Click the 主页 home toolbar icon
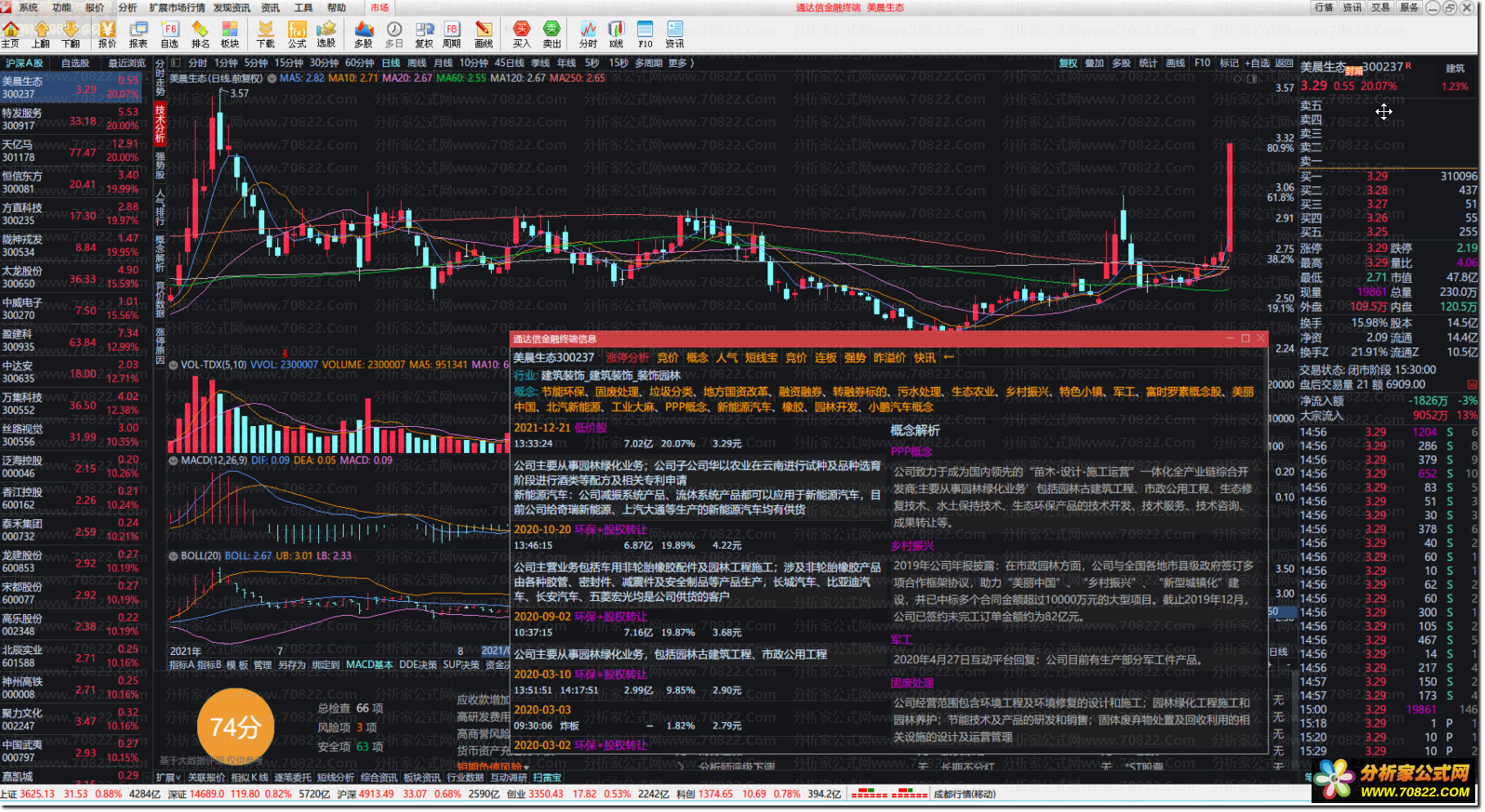 pos(11,35)
